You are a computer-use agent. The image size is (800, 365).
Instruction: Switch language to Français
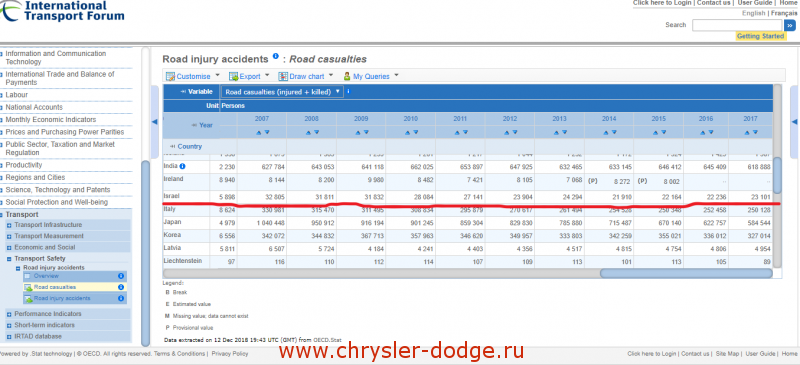(784, 13)
